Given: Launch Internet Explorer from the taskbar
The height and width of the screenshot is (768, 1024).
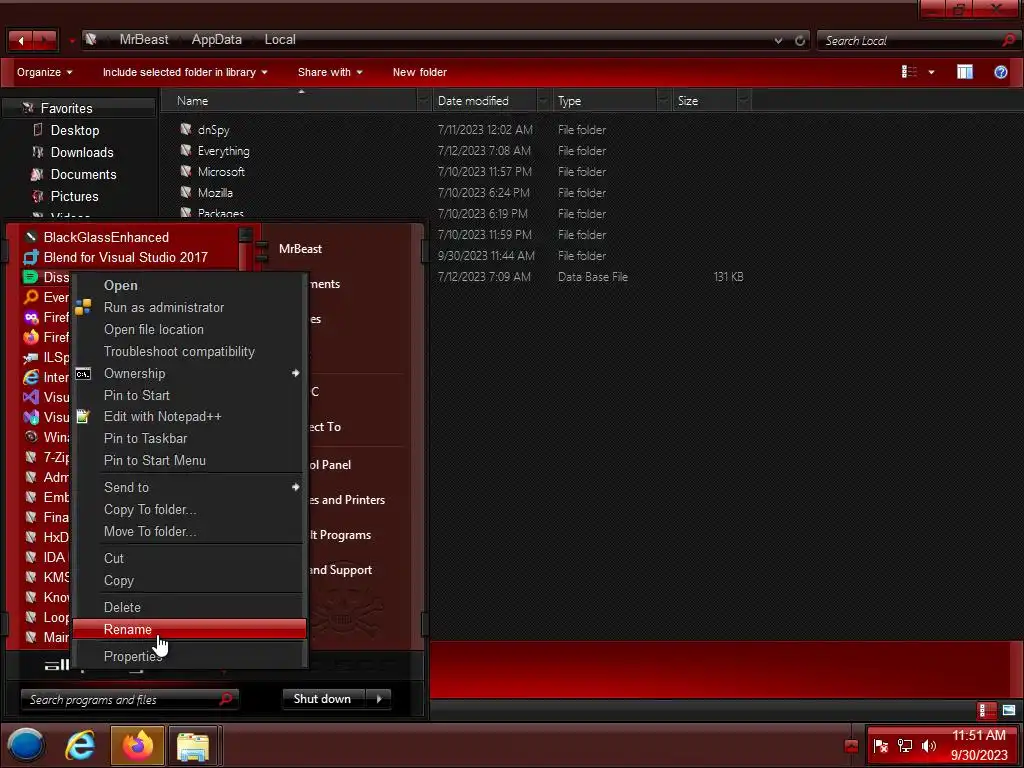Looking at the screenshot, I should pos(80,745).
